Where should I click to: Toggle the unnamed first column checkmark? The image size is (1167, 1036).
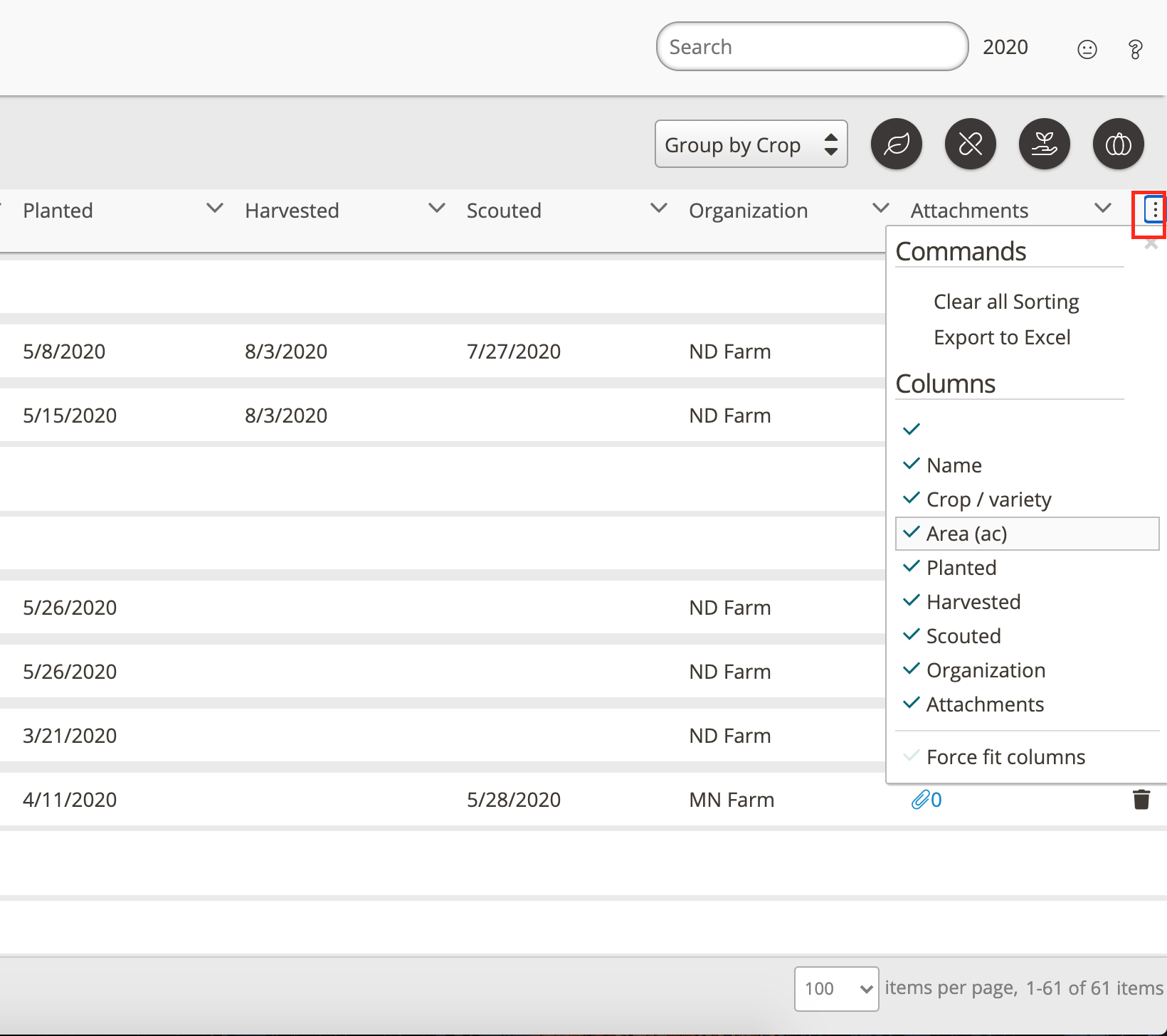pyautogui.click(x=912, y=429)
